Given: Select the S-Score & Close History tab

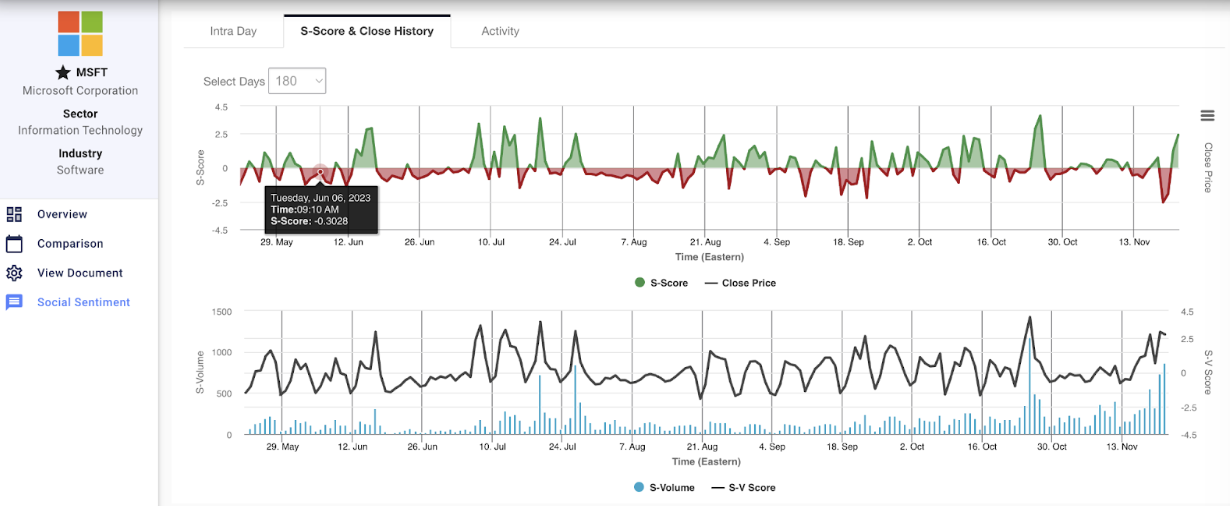Looking at the screenshot, I should pos(367,31).
